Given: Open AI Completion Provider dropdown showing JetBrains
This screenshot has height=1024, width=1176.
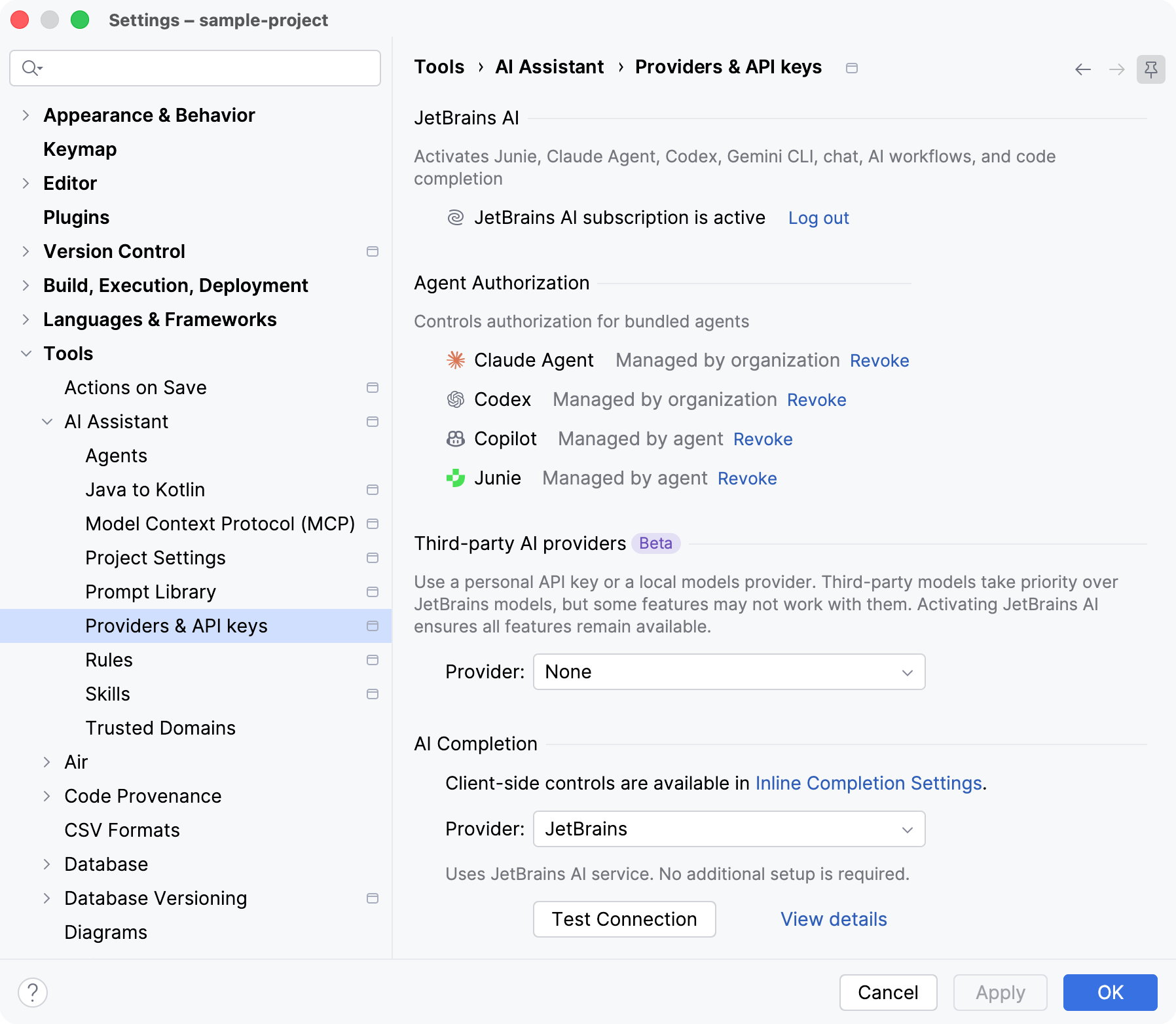Looking at the screenshot, I should tap(729, 829).
